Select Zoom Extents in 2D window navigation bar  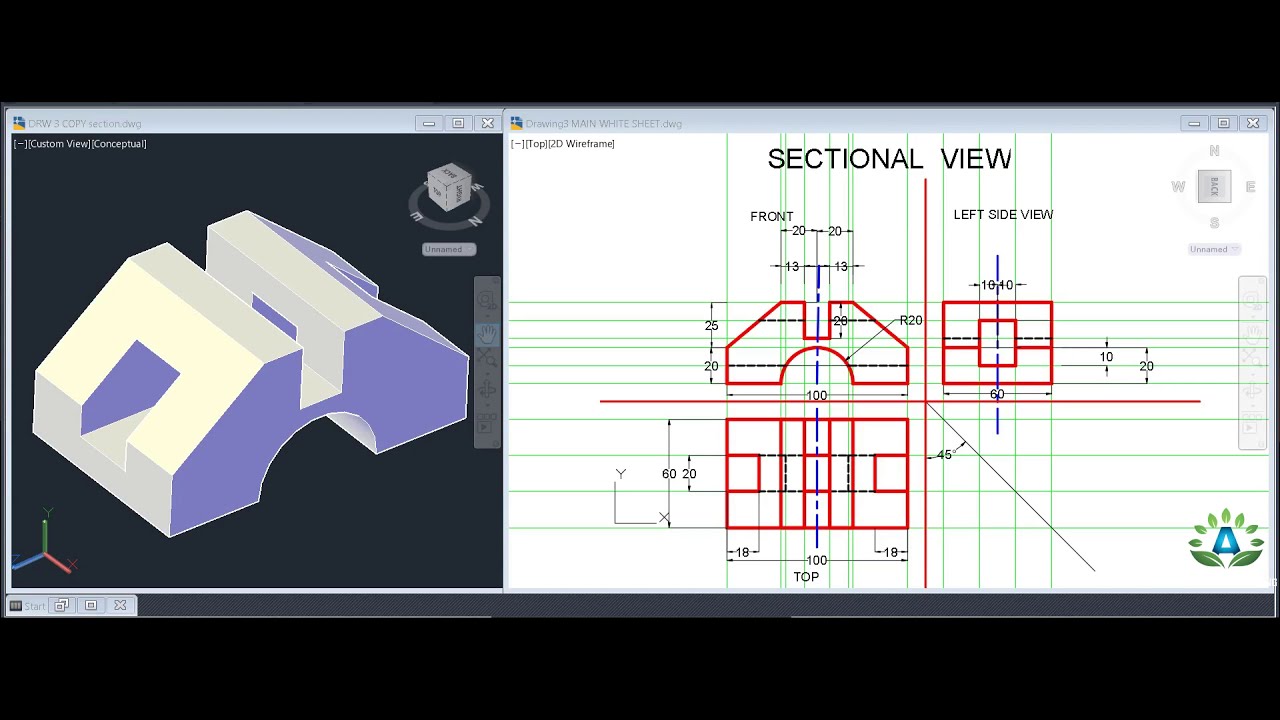1252,357
